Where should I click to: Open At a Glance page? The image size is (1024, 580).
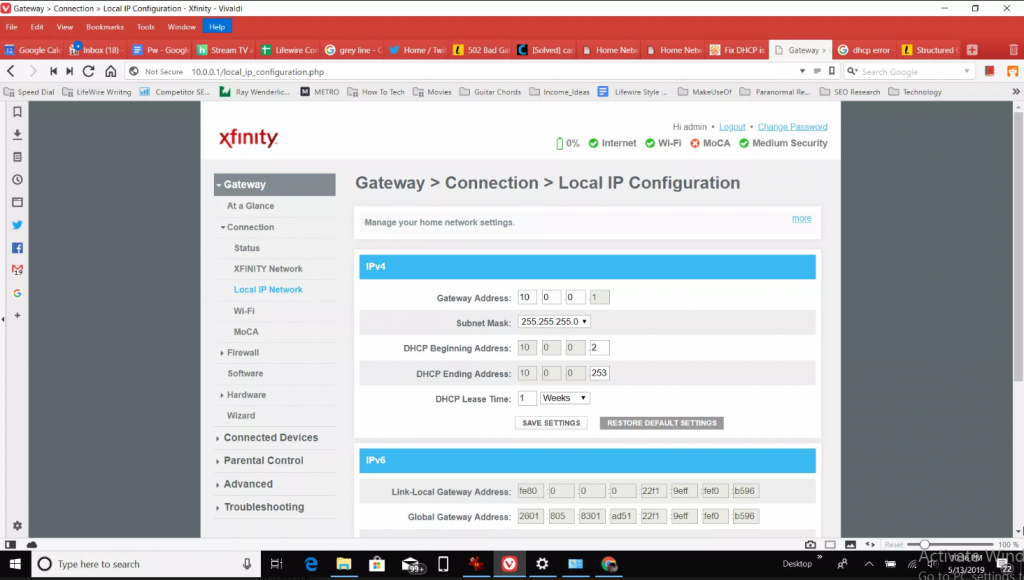click(x=250, y=206)
